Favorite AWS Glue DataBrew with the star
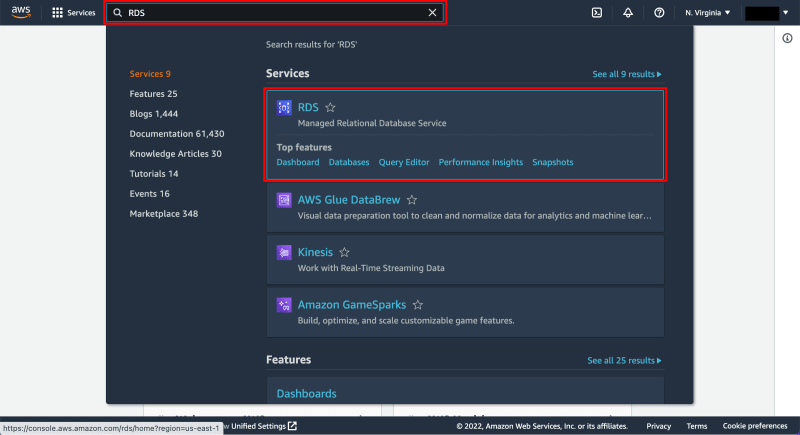 pos(412,200)
